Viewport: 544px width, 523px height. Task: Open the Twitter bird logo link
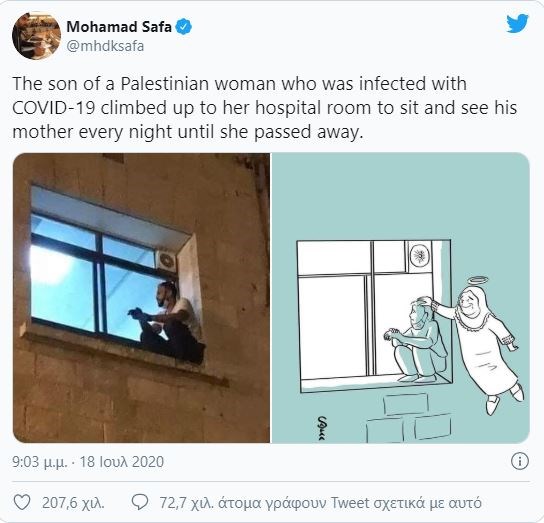tap(517, 23)
